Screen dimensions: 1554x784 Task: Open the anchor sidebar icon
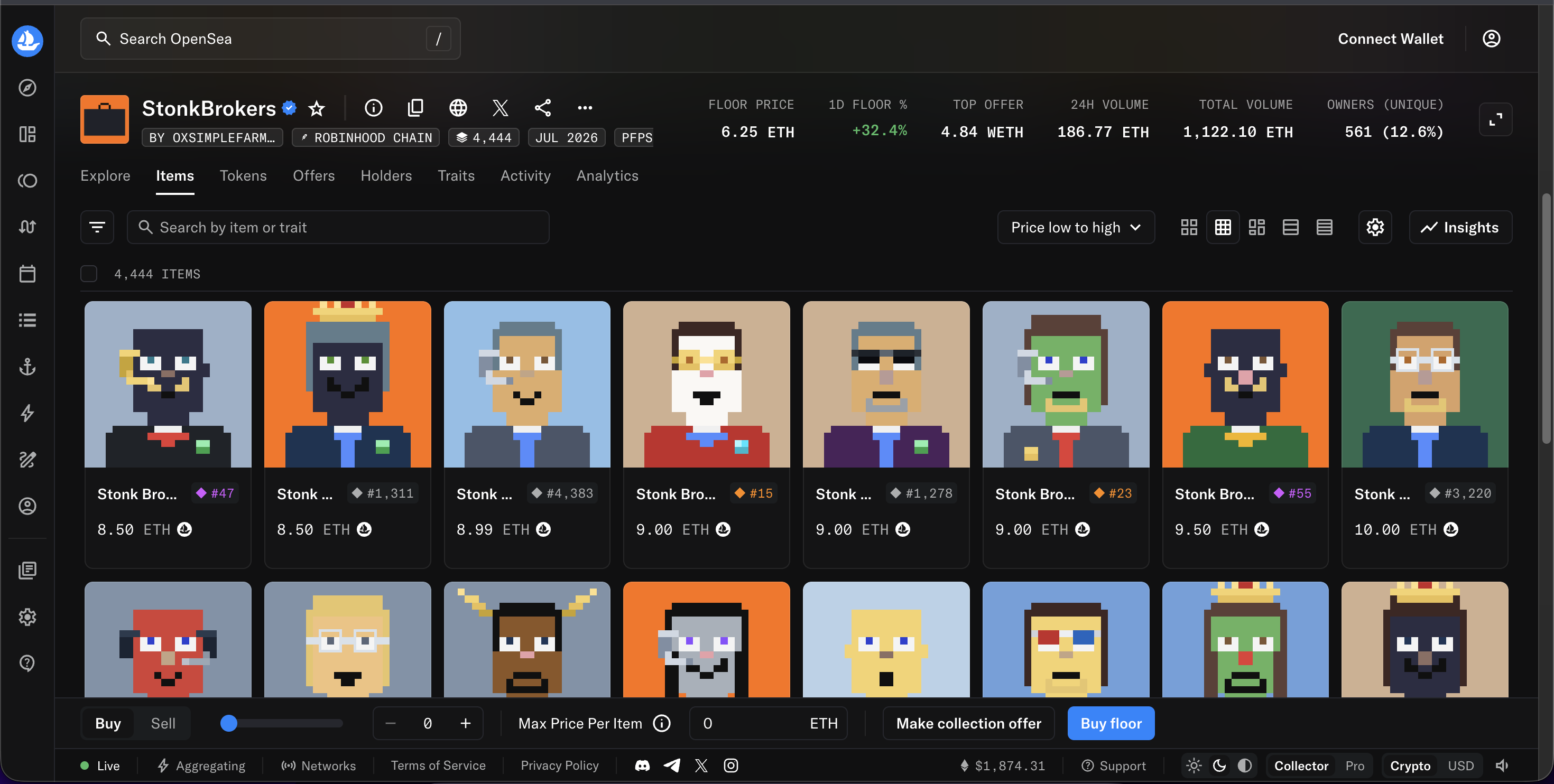pyautogui.click(x=27, y=366)
